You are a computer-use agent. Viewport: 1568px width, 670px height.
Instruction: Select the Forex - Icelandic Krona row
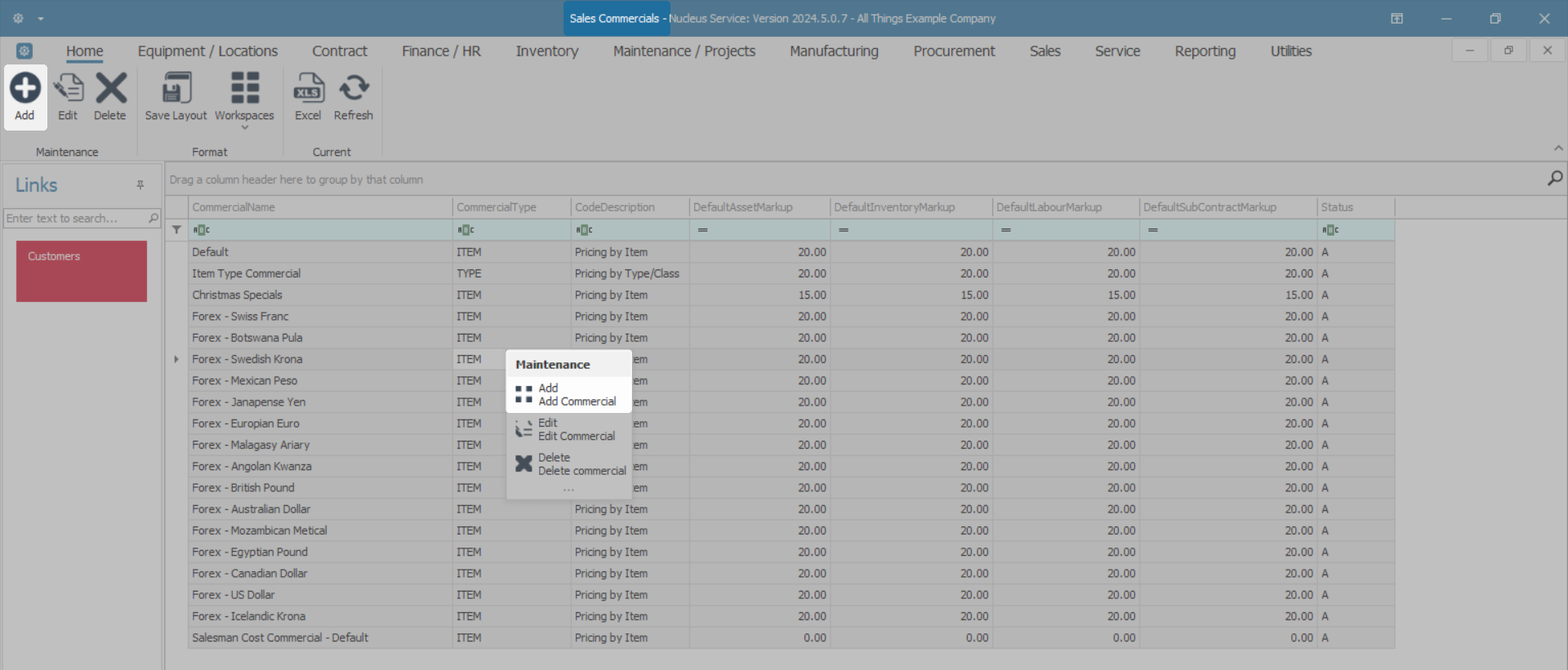[x=791, y=616]
